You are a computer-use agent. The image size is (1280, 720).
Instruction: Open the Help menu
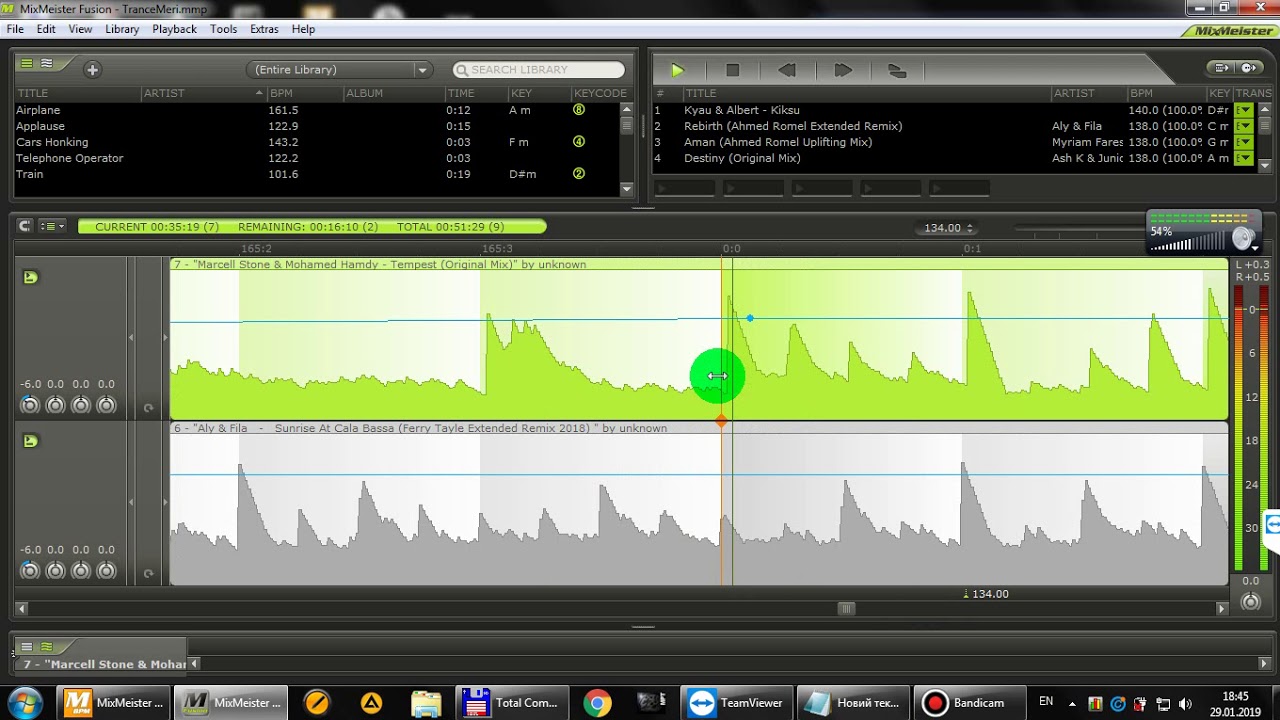[303, 29]
